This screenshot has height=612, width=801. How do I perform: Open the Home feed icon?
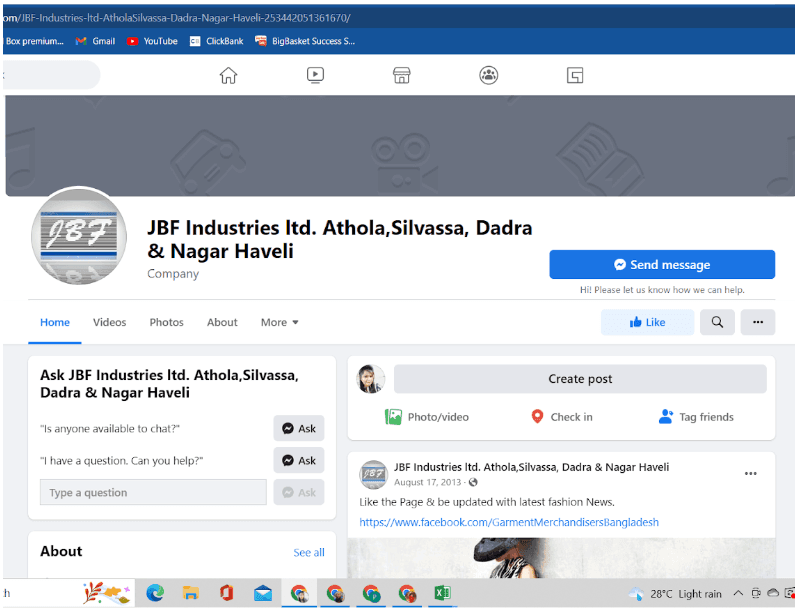(x=228, y=75)
